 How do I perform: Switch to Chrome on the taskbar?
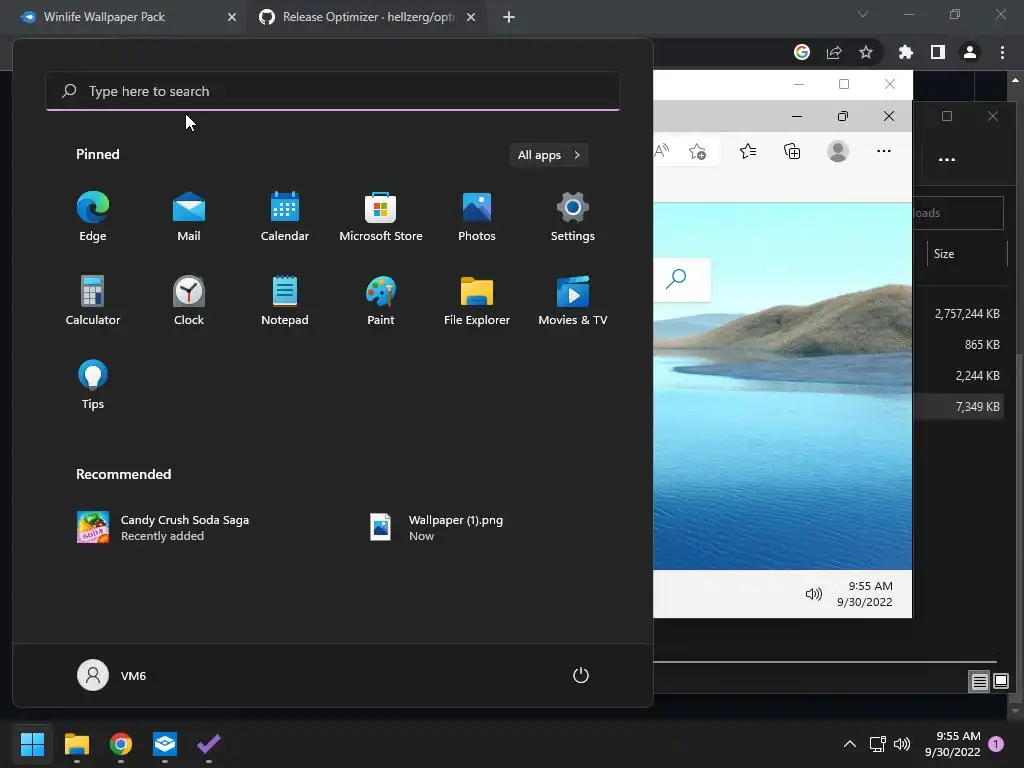pos(121,743)
